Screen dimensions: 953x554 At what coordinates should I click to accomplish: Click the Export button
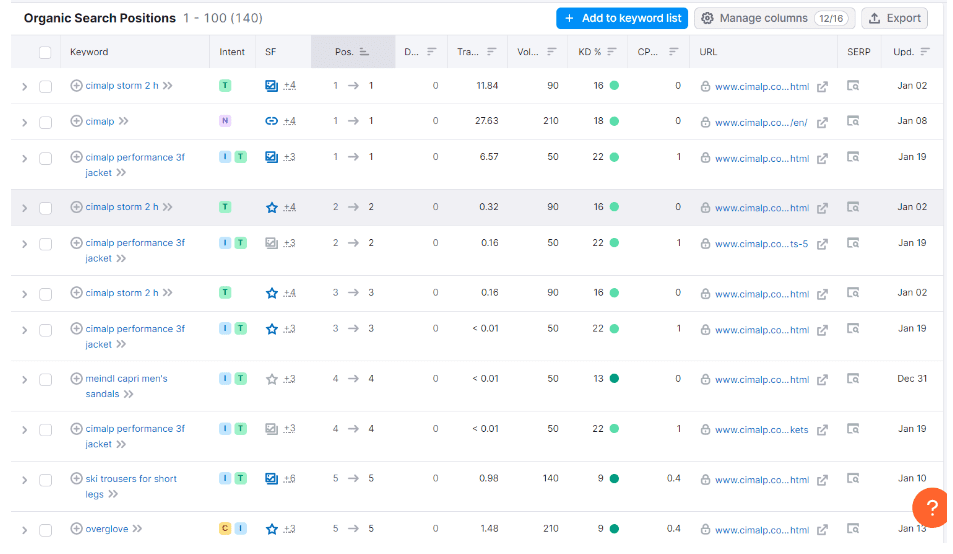click(895, 18)
